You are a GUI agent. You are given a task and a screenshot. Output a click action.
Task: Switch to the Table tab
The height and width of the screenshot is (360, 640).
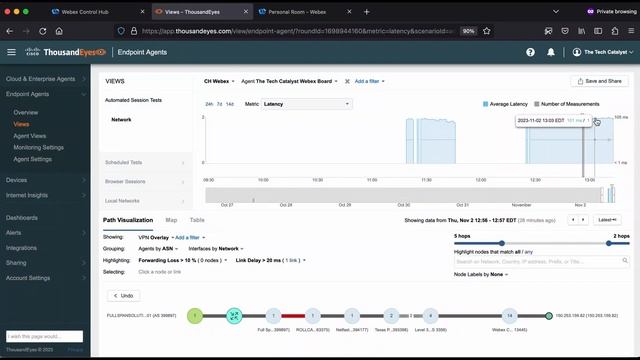(x=197, y=220)
